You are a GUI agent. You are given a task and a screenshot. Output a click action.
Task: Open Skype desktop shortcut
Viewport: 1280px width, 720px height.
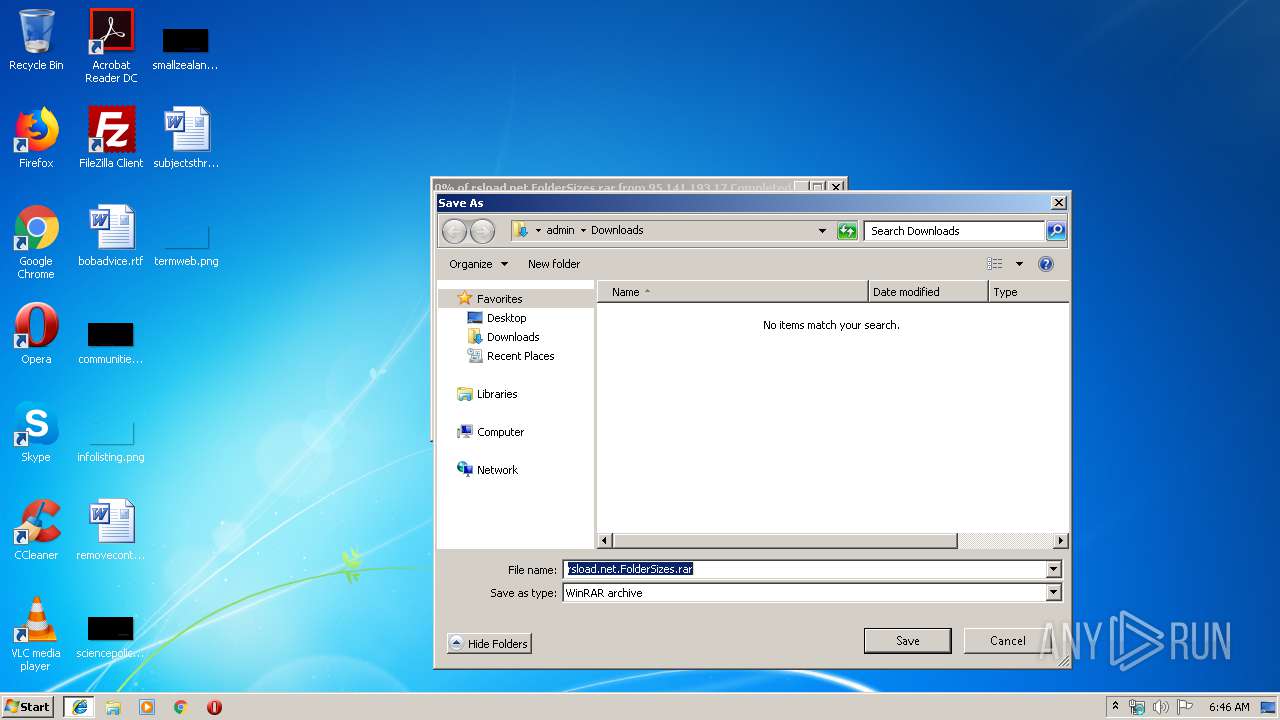coord(36,432)
